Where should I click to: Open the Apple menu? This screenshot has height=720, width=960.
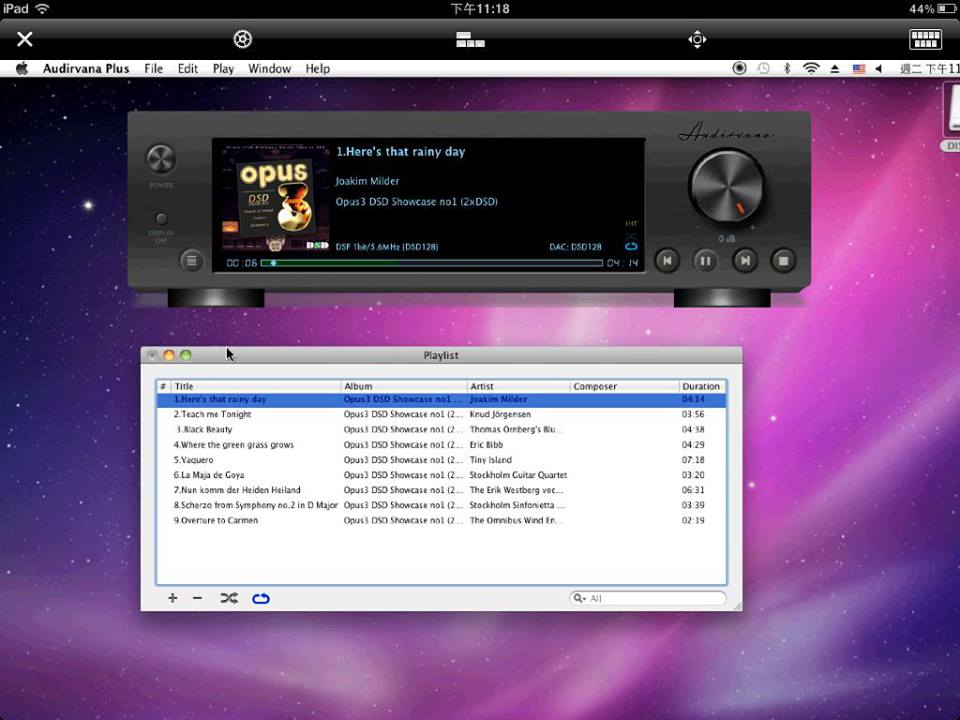pos(22,69)
